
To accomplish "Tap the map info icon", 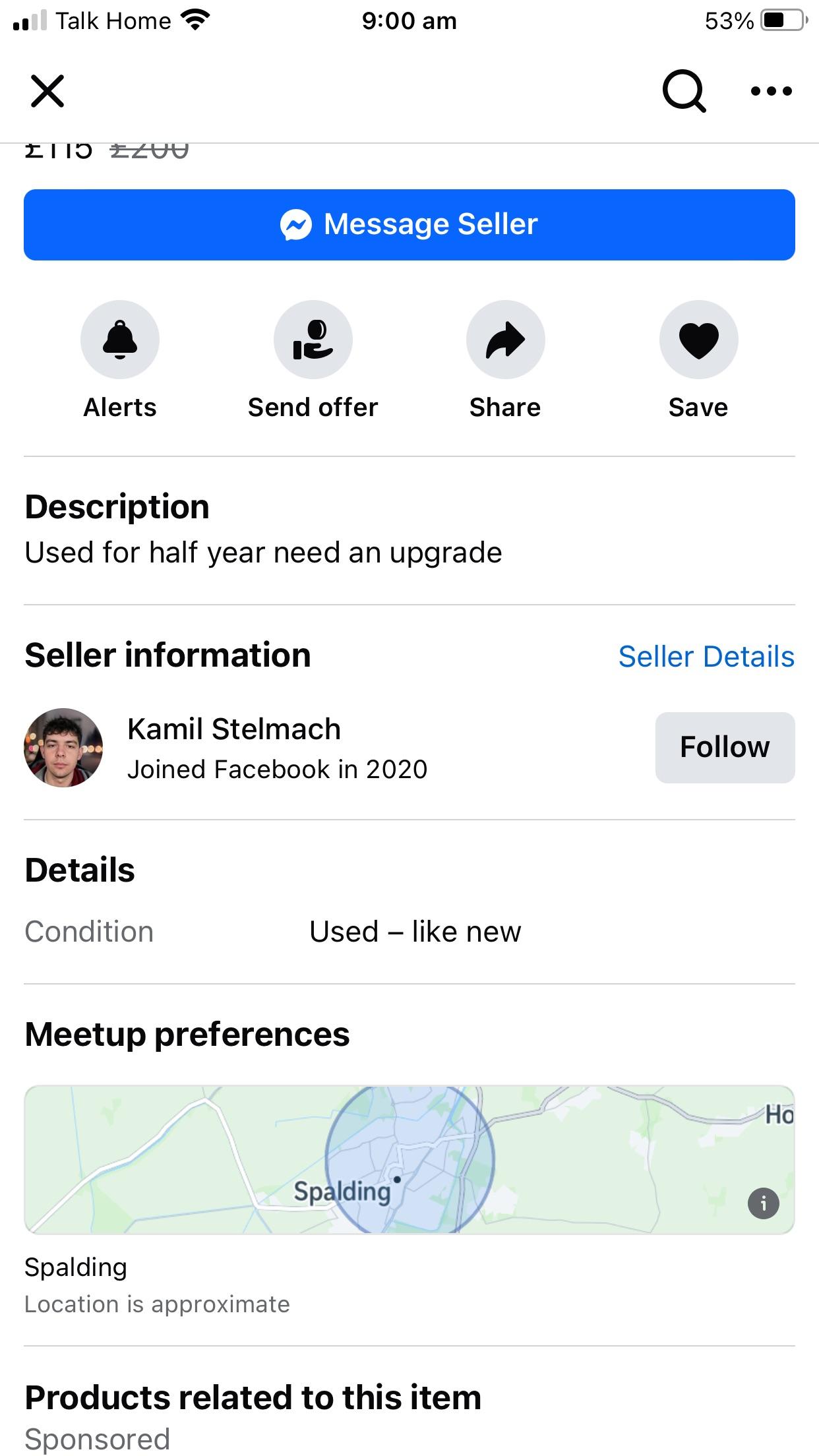I will [x=763, y=1203].
